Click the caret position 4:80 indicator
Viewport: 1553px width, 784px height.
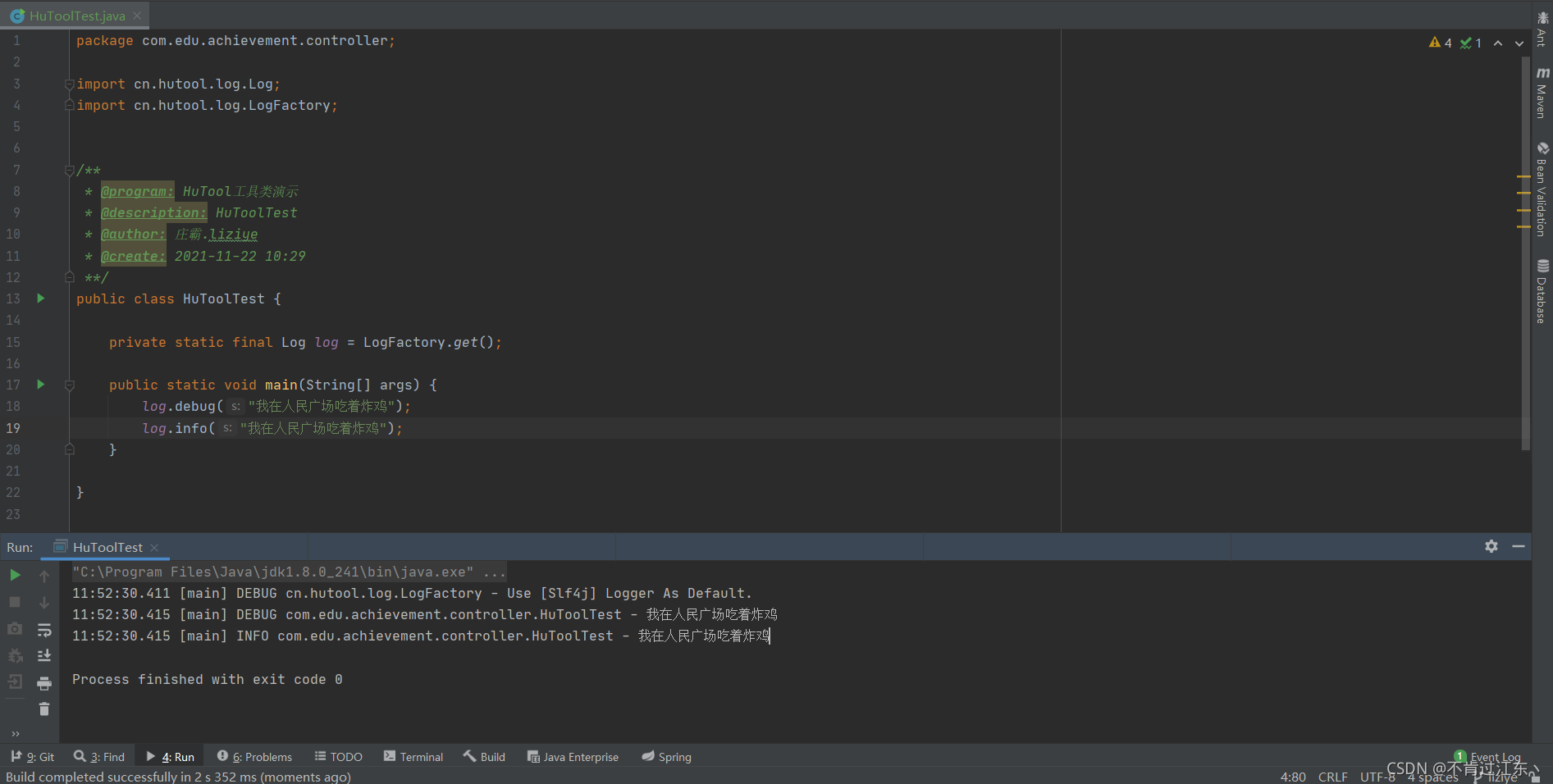coord(1293,777)
